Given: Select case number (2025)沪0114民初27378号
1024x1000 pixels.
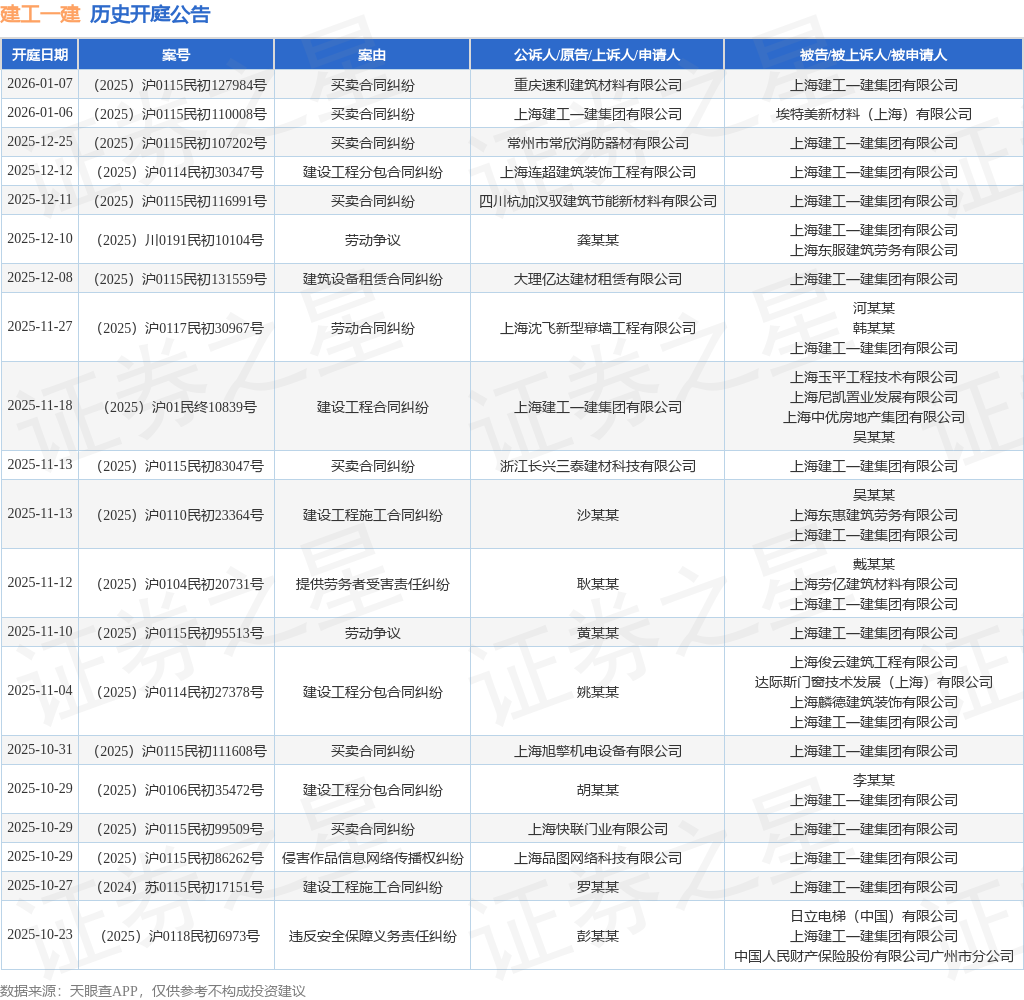Looking at the screenshot, I should 180,692.
